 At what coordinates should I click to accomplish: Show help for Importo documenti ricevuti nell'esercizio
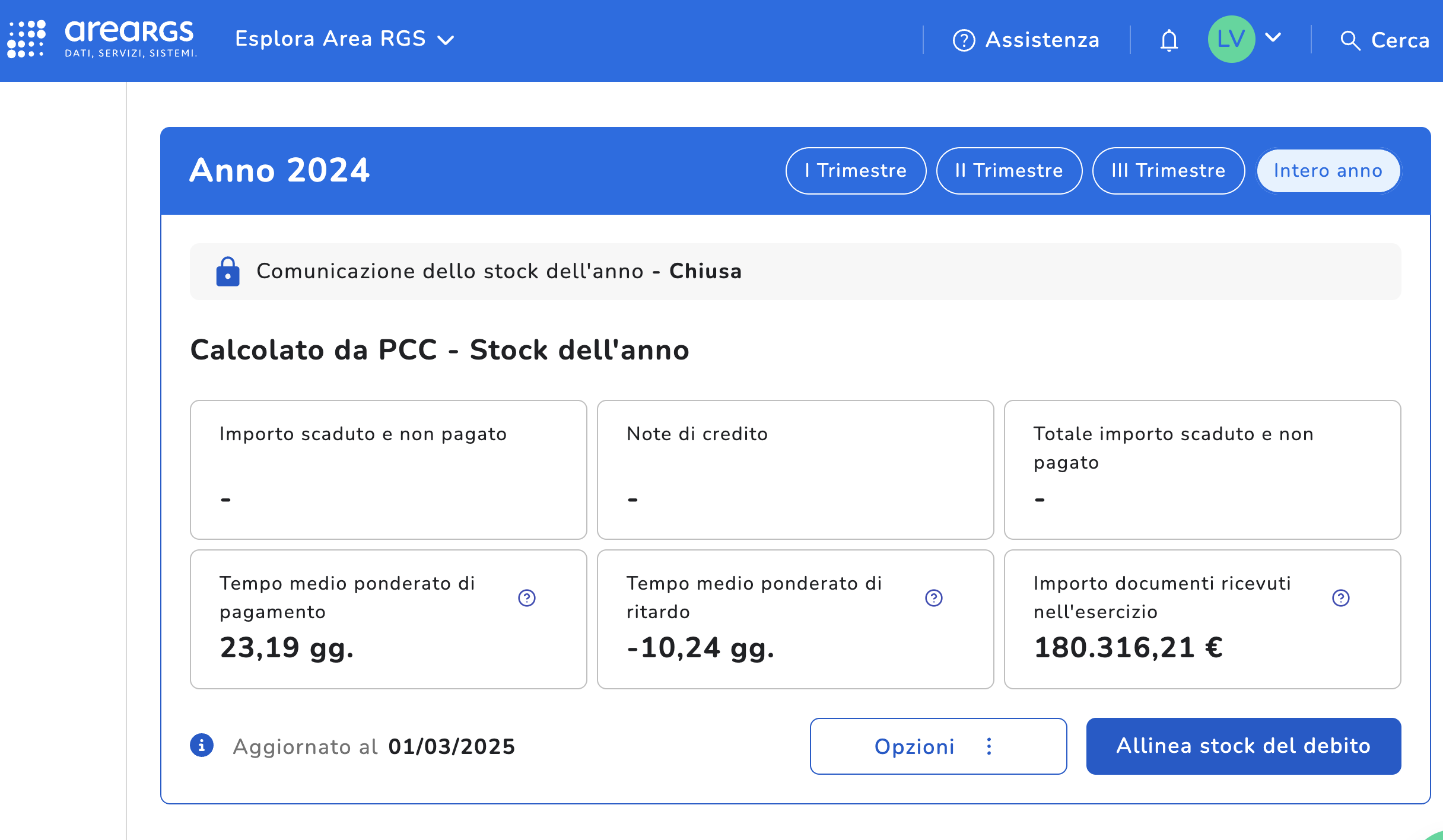click(x=1341, y=597)
